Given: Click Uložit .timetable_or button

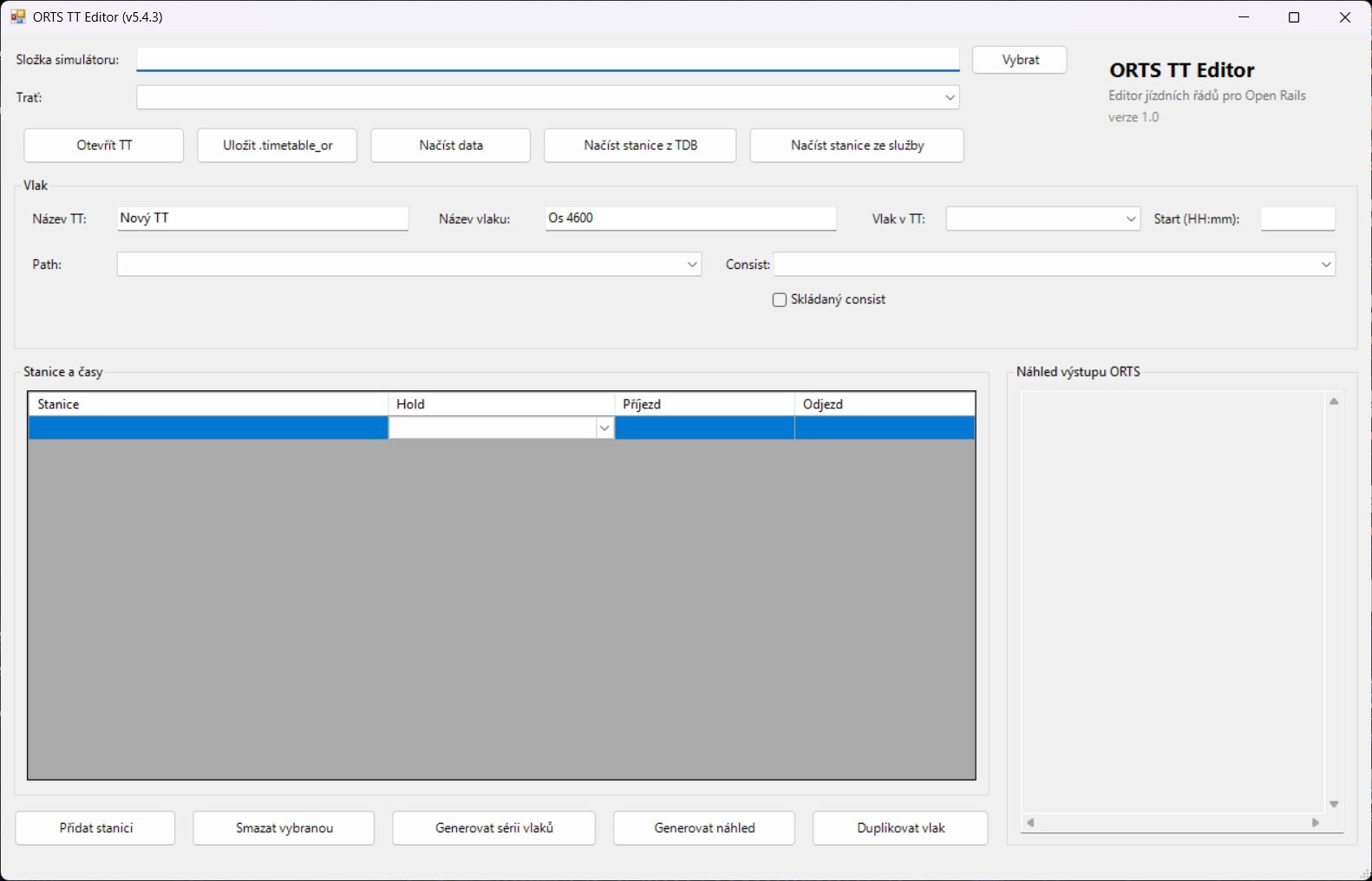Looking at the screenshot, I should (278, 145).
